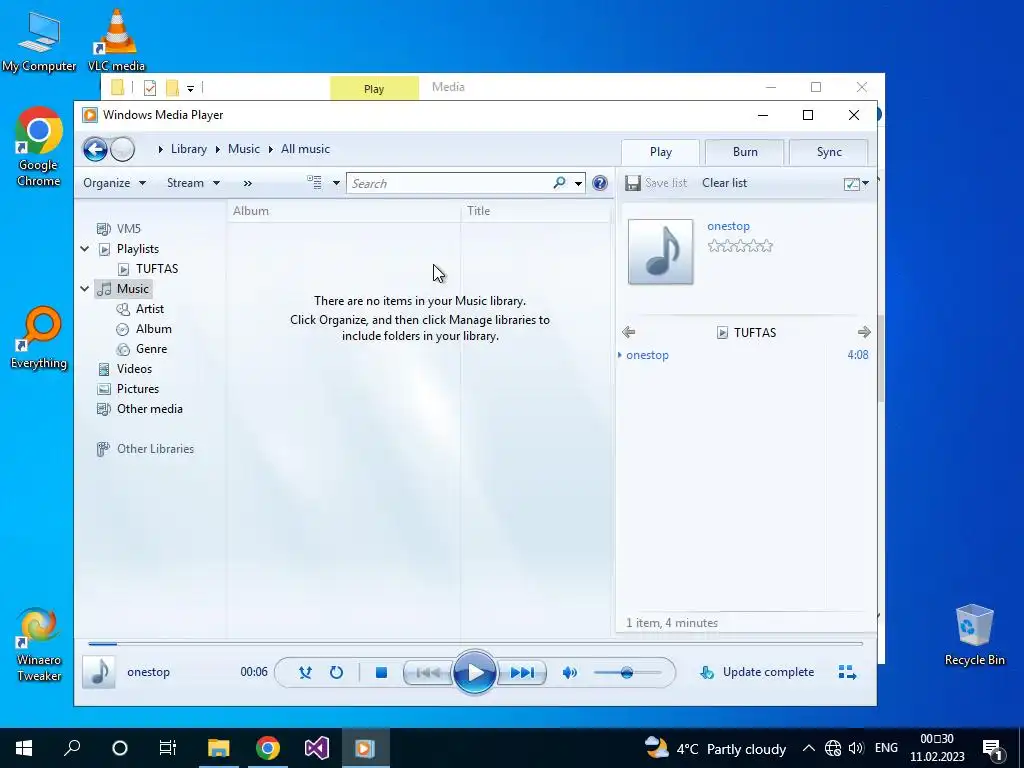Screen dimensions: 1024x768
Task: Open the View options icon
Action: click(x=315, y=183)
